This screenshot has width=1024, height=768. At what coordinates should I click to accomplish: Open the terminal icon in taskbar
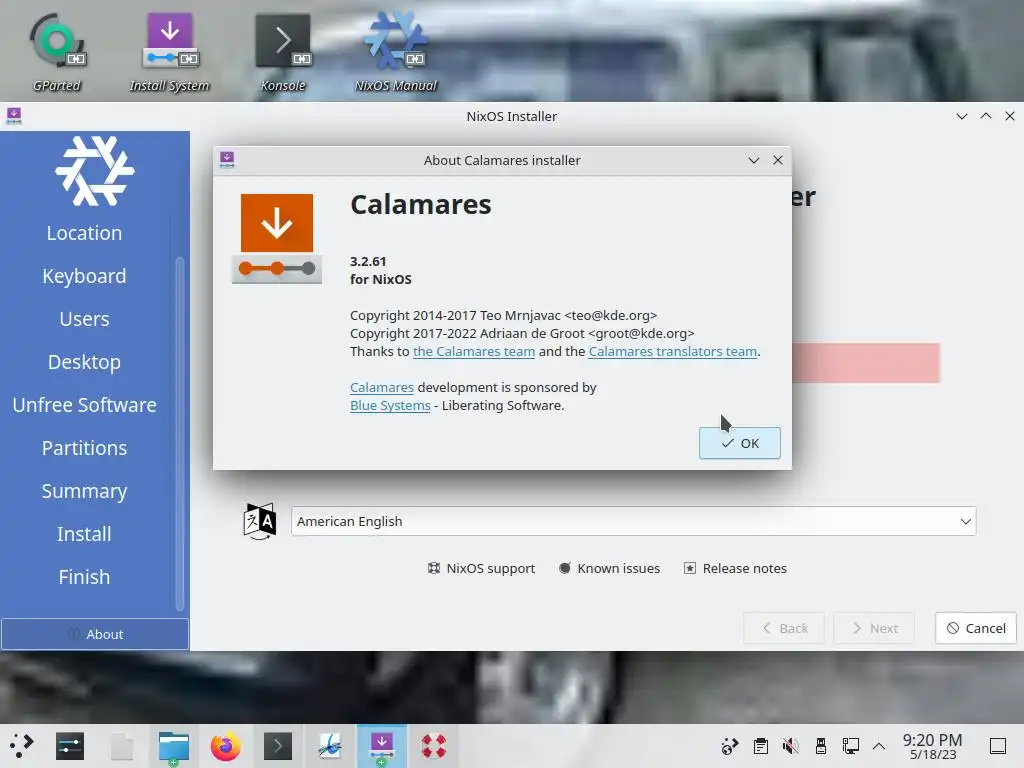(278, 746)
